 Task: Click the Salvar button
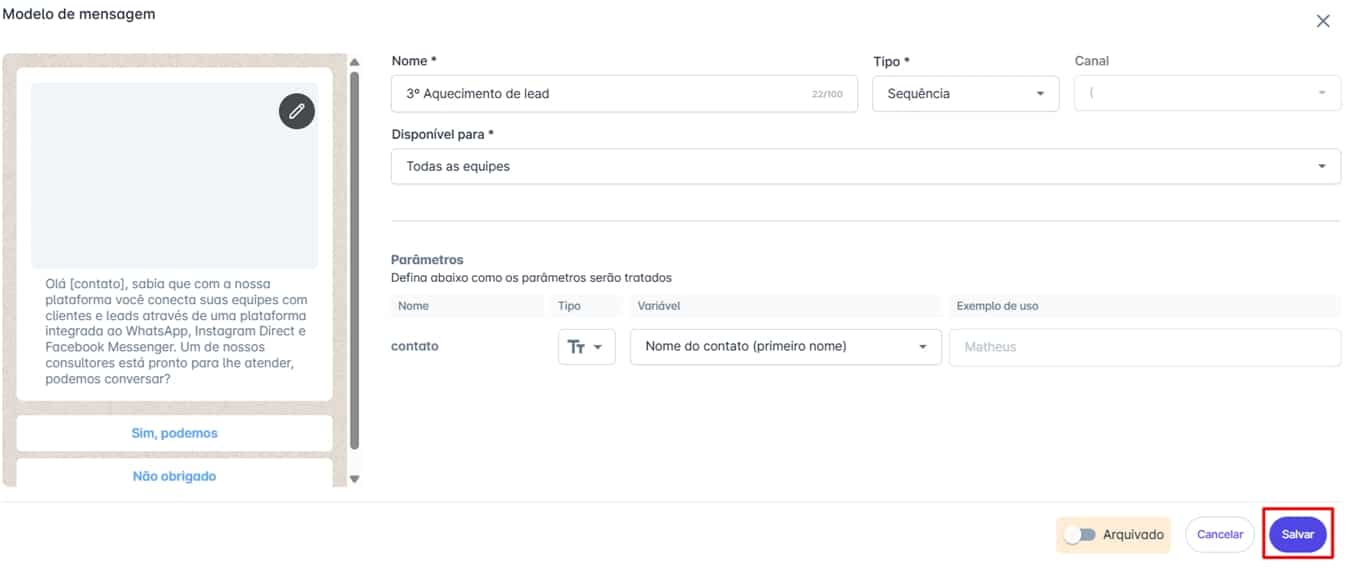pos(1298,535)
